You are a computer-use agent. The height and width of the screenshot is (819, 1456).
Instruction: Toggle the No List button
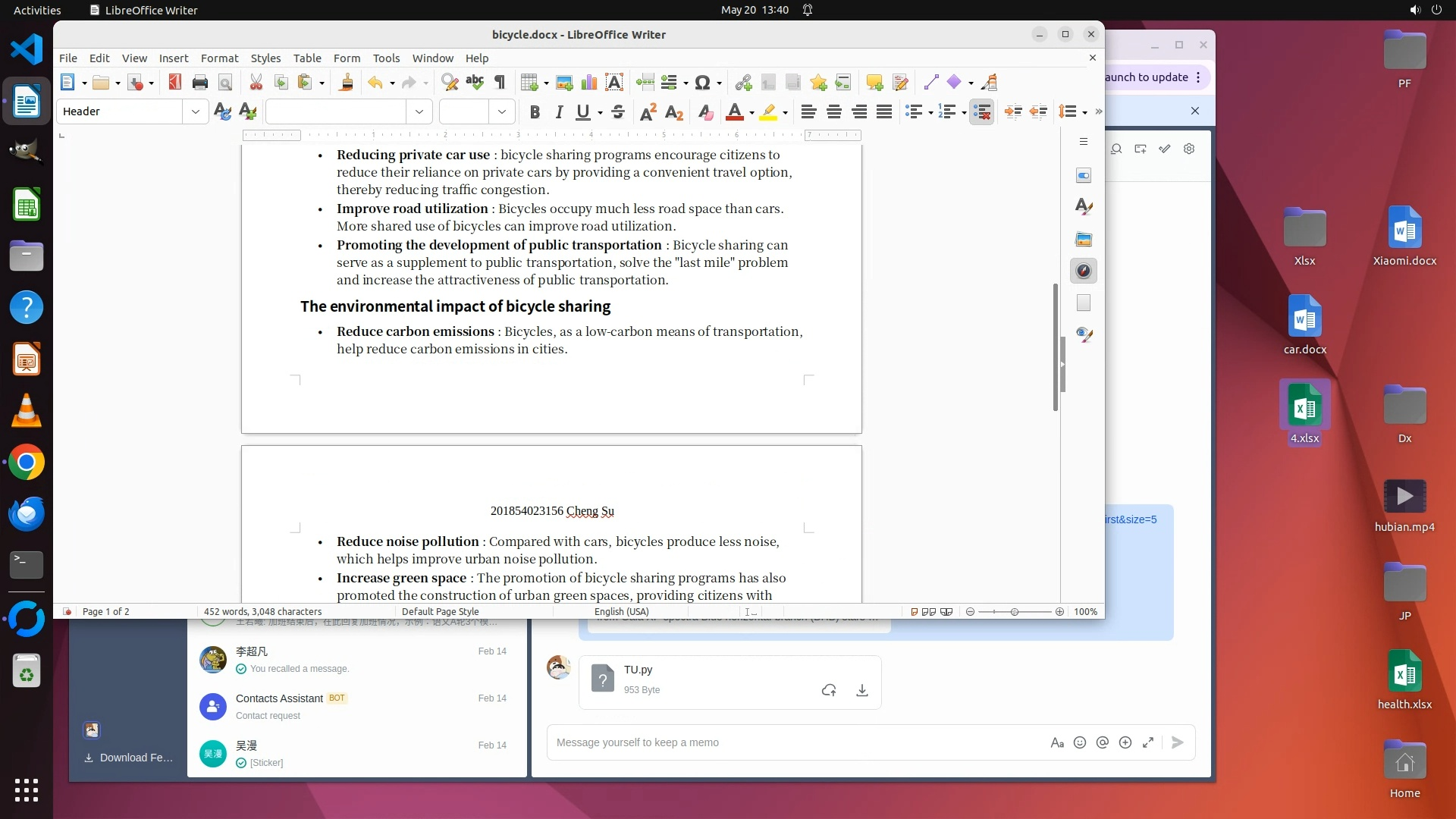pos(982,112)
